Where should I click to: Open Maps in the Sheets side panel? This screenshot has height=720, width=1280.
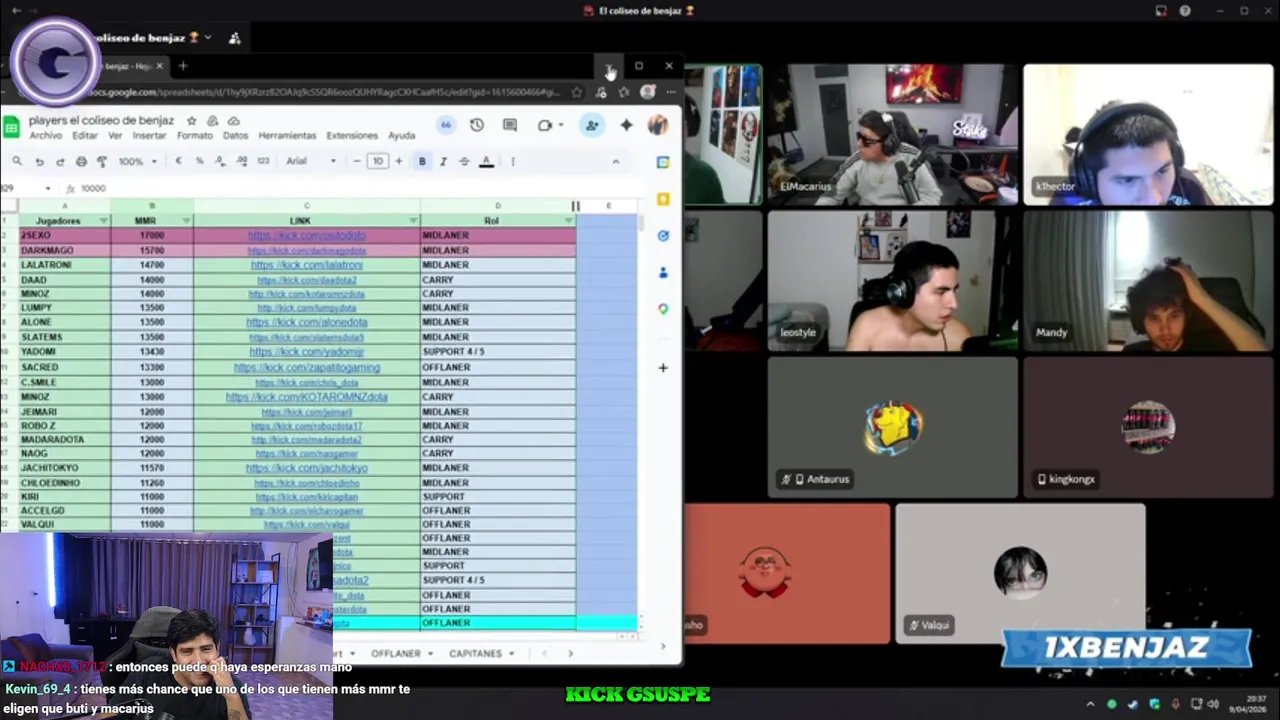point(663,309)
